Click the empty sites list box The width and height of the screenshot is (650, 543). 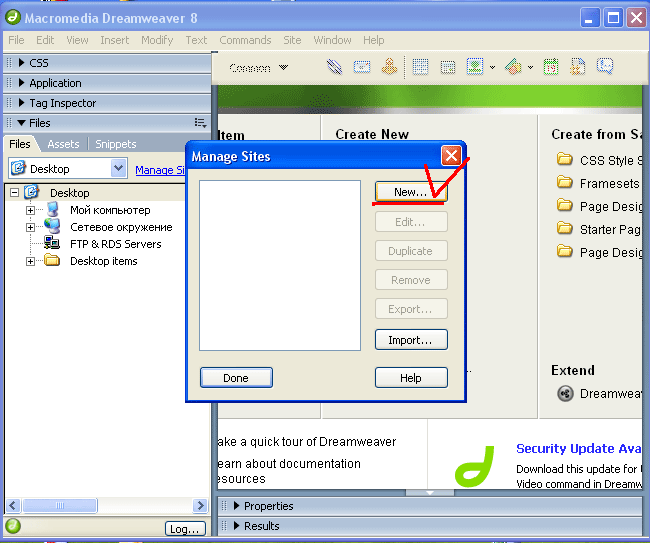(x=280, y=265)
